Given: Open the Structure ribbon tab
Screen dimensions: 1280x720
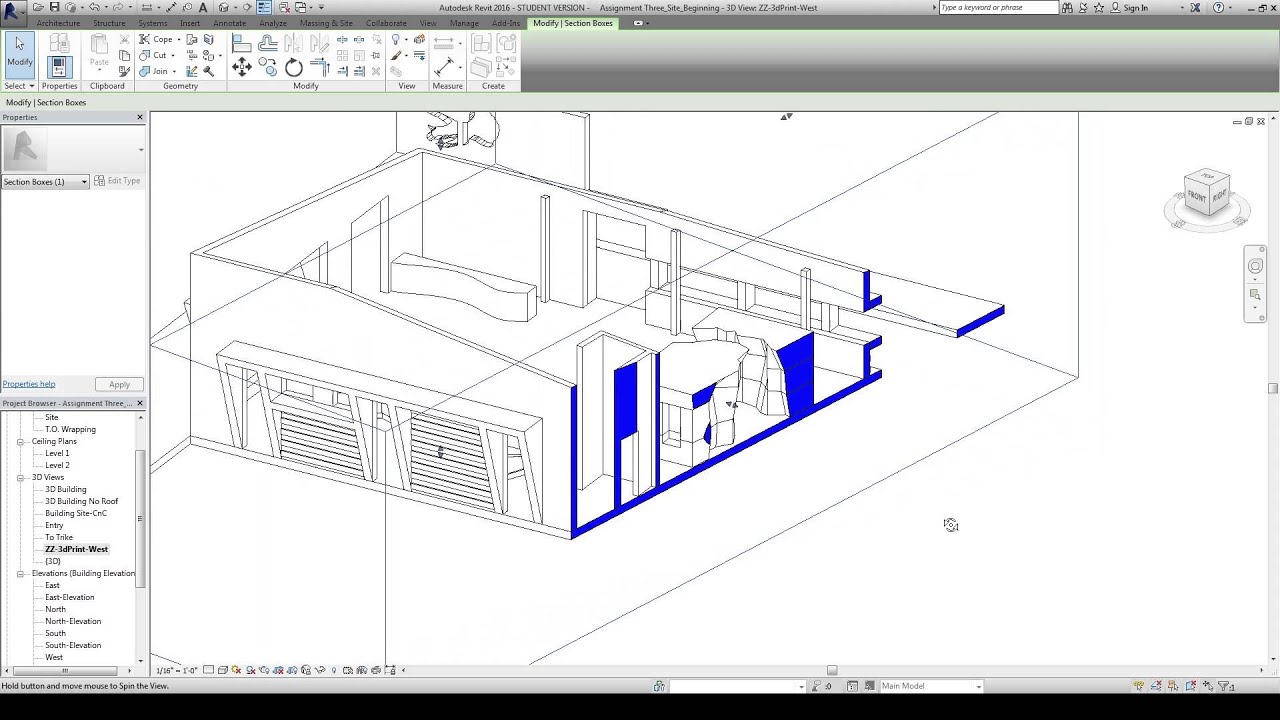Looking at the screenshot, I should 109,23.
